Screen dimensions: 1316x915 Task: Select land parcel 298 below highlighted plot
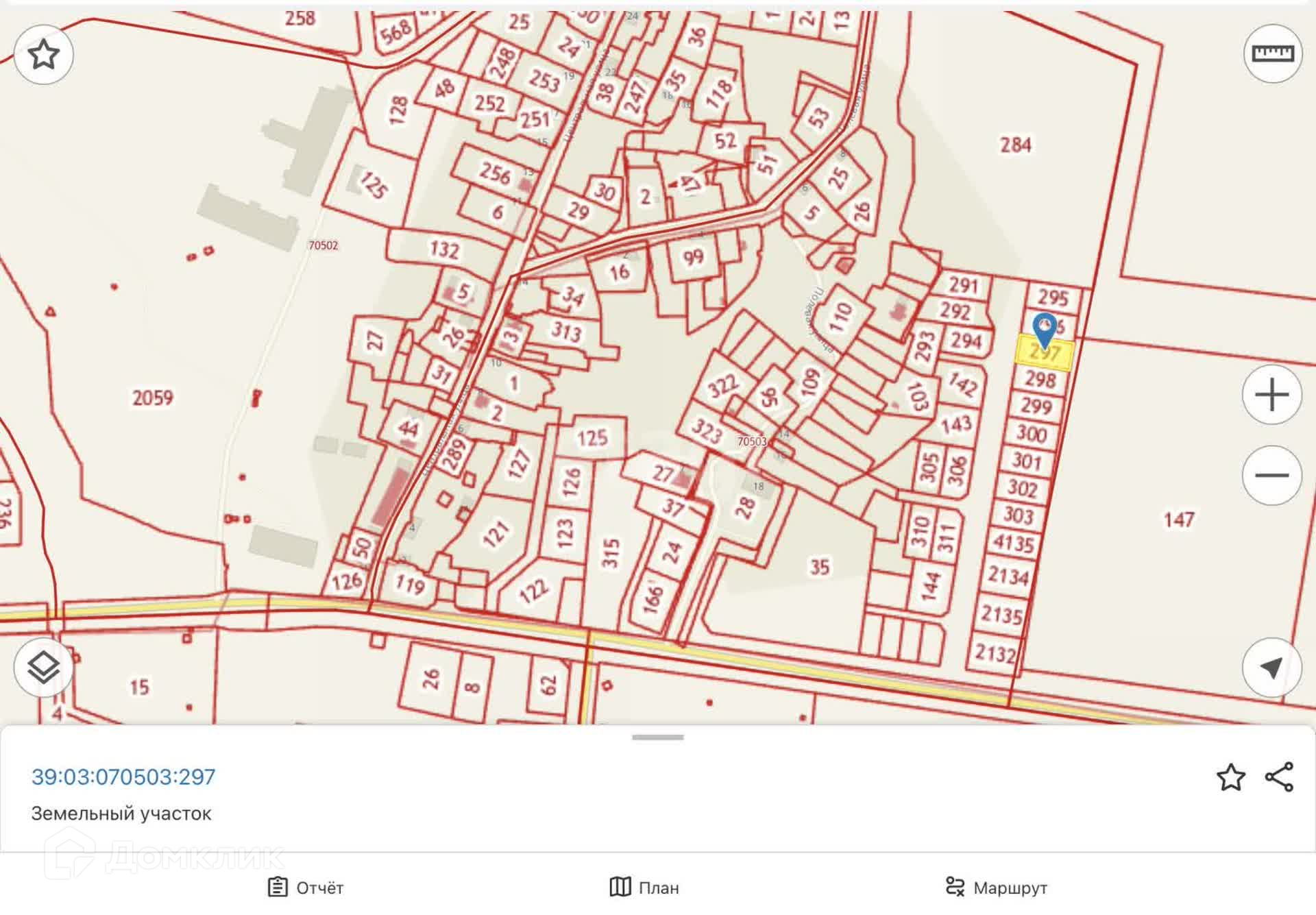(x=1040, y=379)
